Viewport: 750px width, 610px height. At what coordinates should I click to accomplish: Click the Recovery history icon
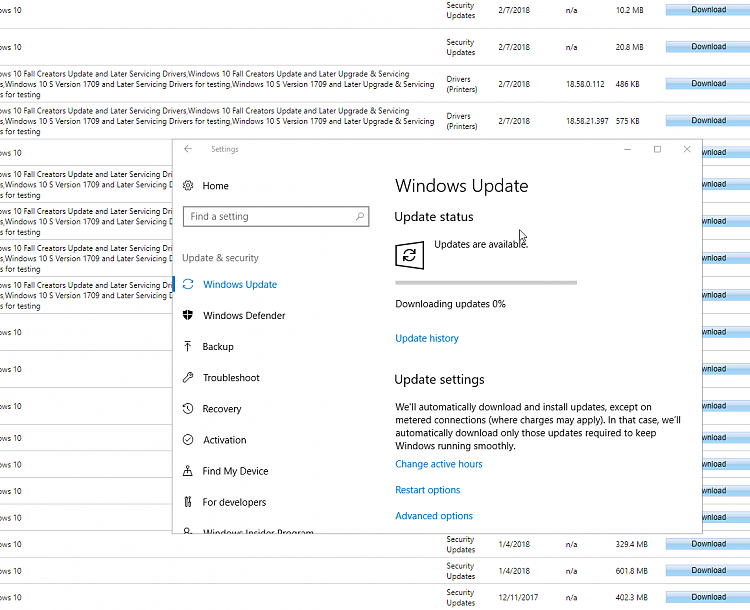tap(188, 408)
